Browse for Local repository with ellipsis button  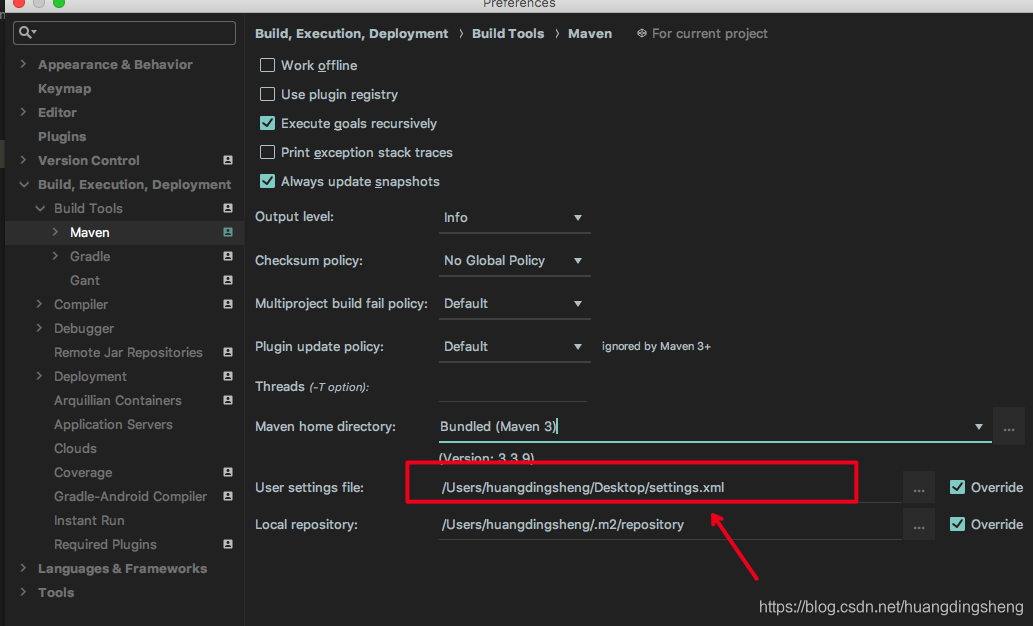919,525
